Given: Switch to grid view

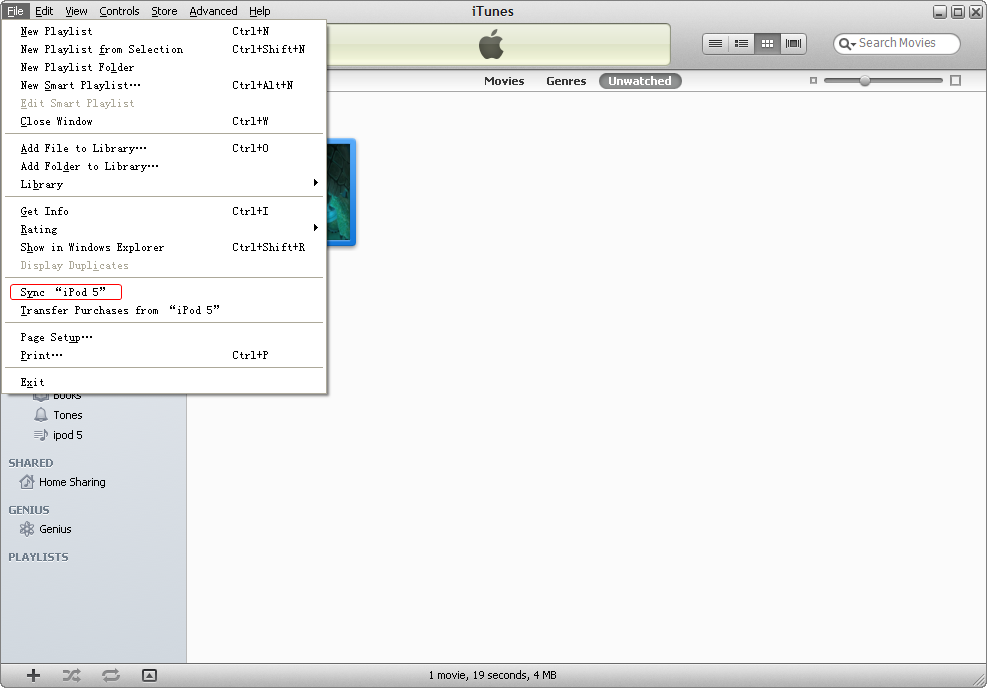Looking at the screenshot, I should coord(767,43).
